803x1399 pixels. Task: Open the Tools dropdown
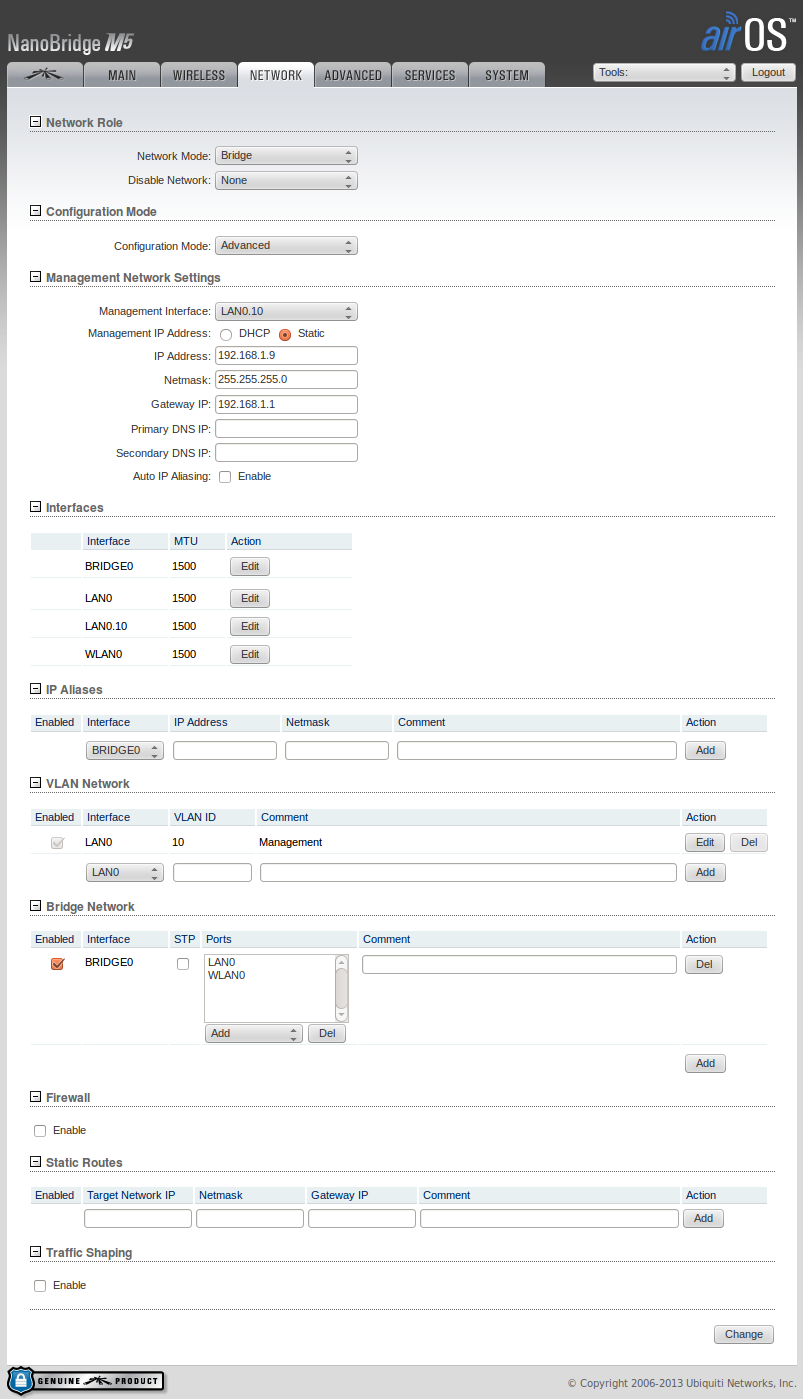(x=664, y=73)
